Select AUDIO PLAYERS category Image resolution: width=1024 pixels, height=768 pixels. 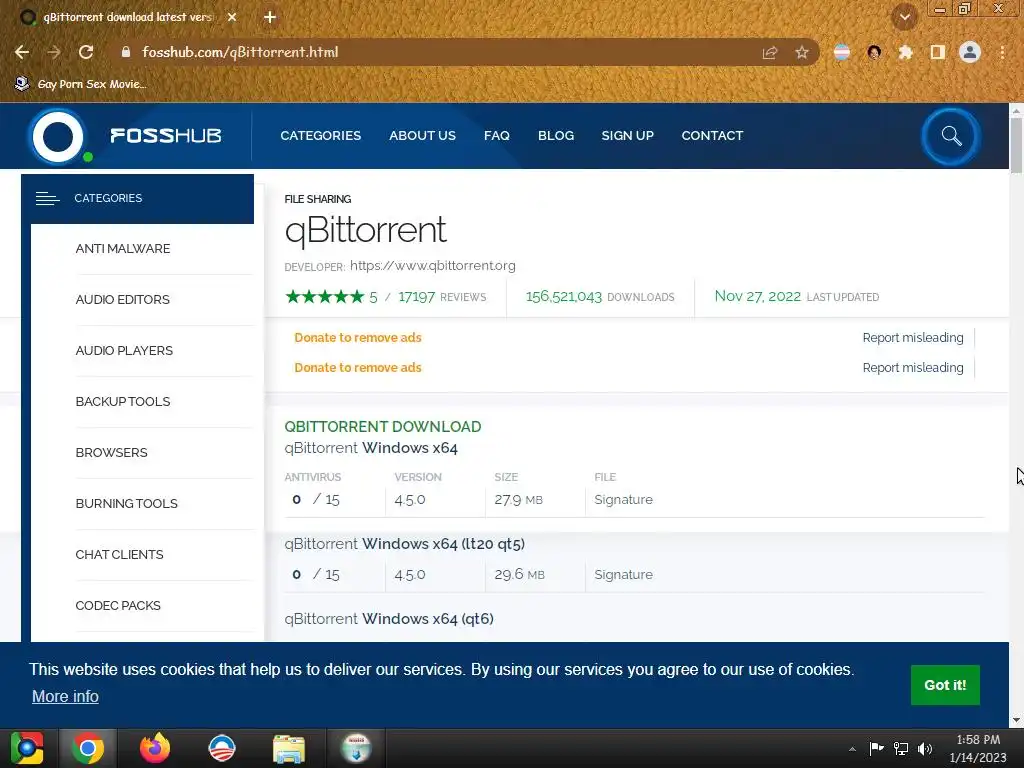pos(124,351)
